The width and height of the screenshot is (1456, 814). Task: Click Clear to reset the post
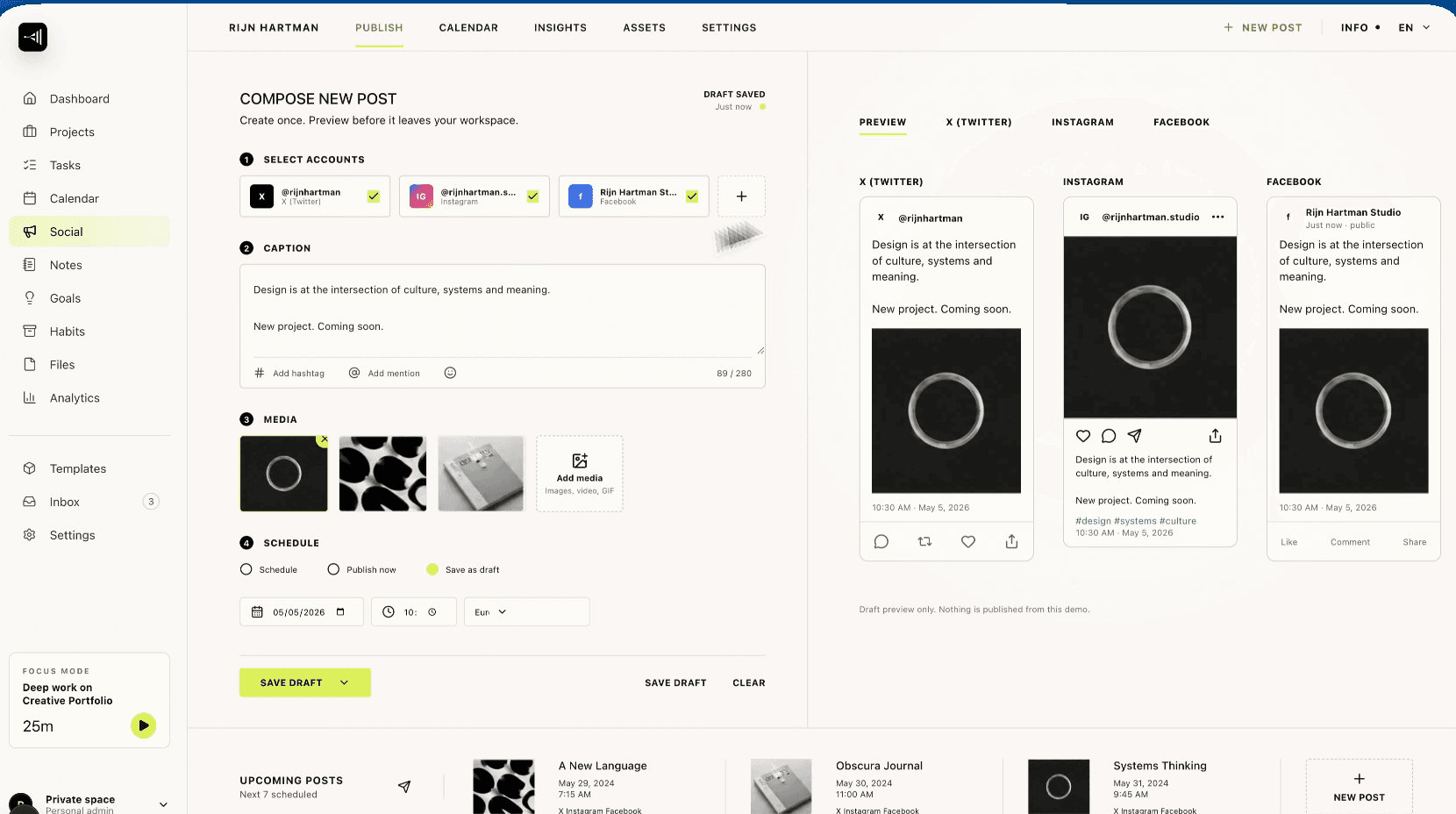tap(749, 683)
